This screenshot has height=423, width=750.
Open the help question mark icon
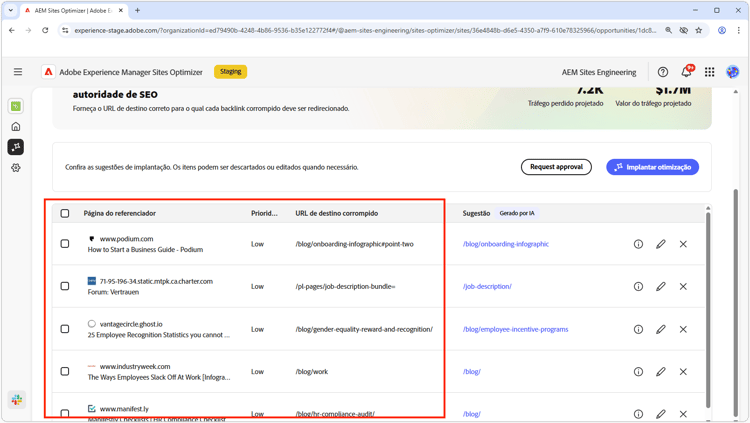tap(662, 72)
